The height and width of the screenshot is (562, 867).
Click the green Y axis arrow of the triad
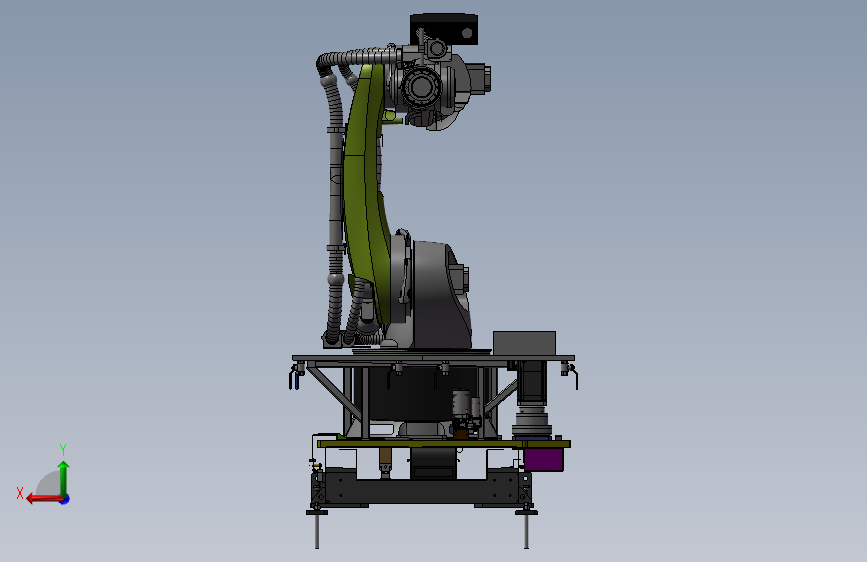tap(64, 478)
